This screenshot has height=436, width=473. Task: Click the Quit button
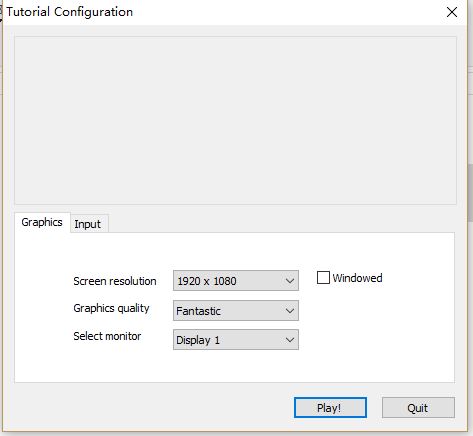point(418,407)
